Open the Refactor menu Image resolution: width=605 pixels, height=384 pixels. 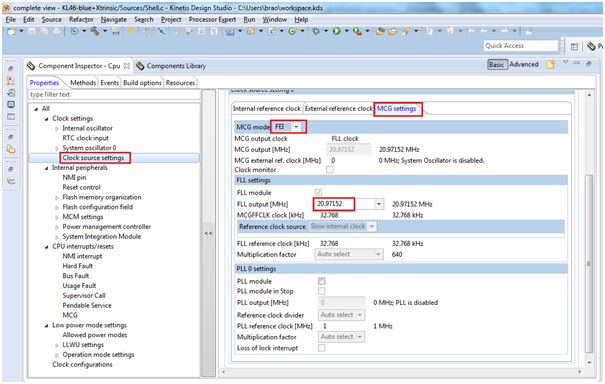(81, 19)
